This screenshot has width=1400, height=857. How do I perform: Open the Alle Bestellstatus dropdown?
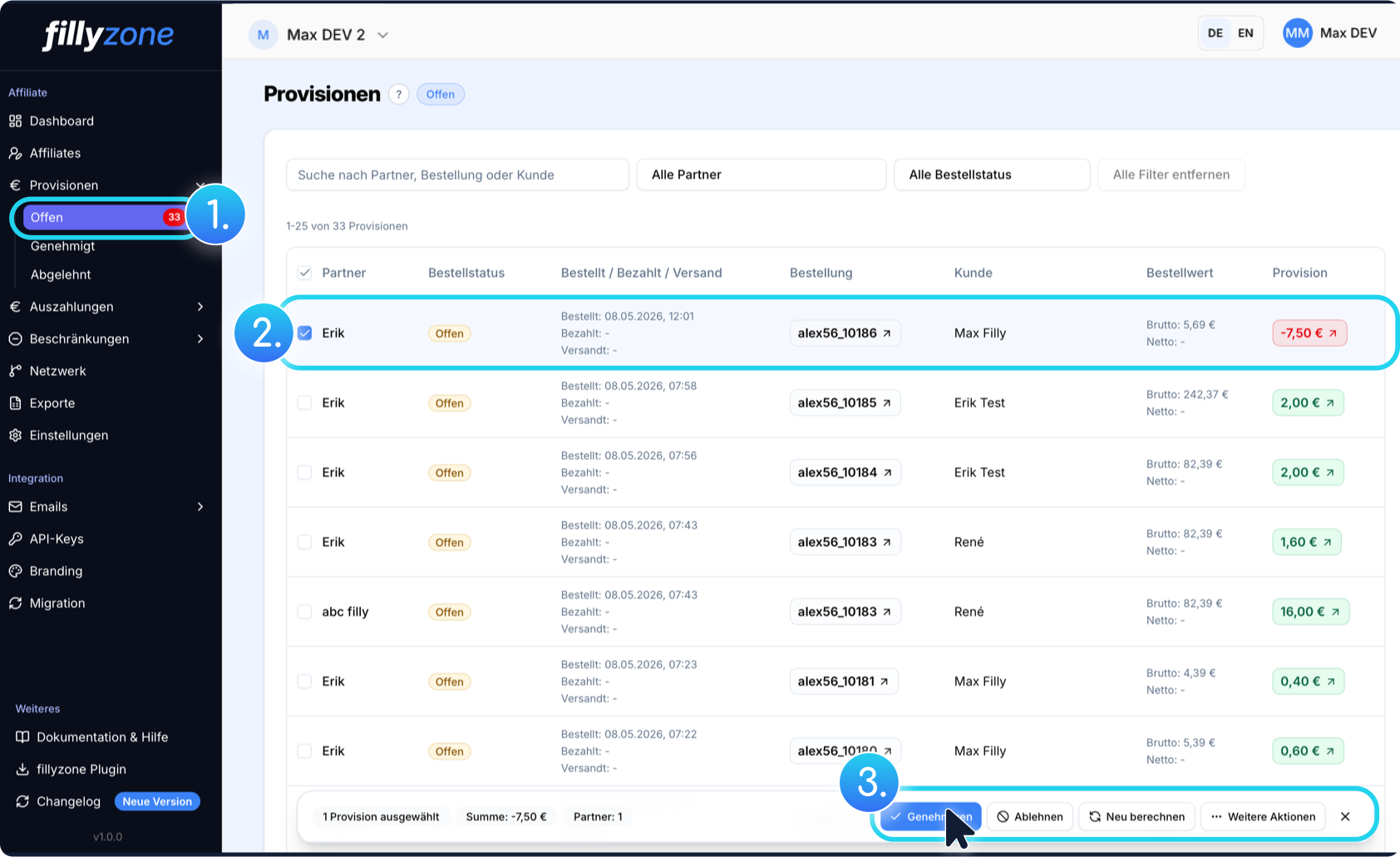(992, 175)
